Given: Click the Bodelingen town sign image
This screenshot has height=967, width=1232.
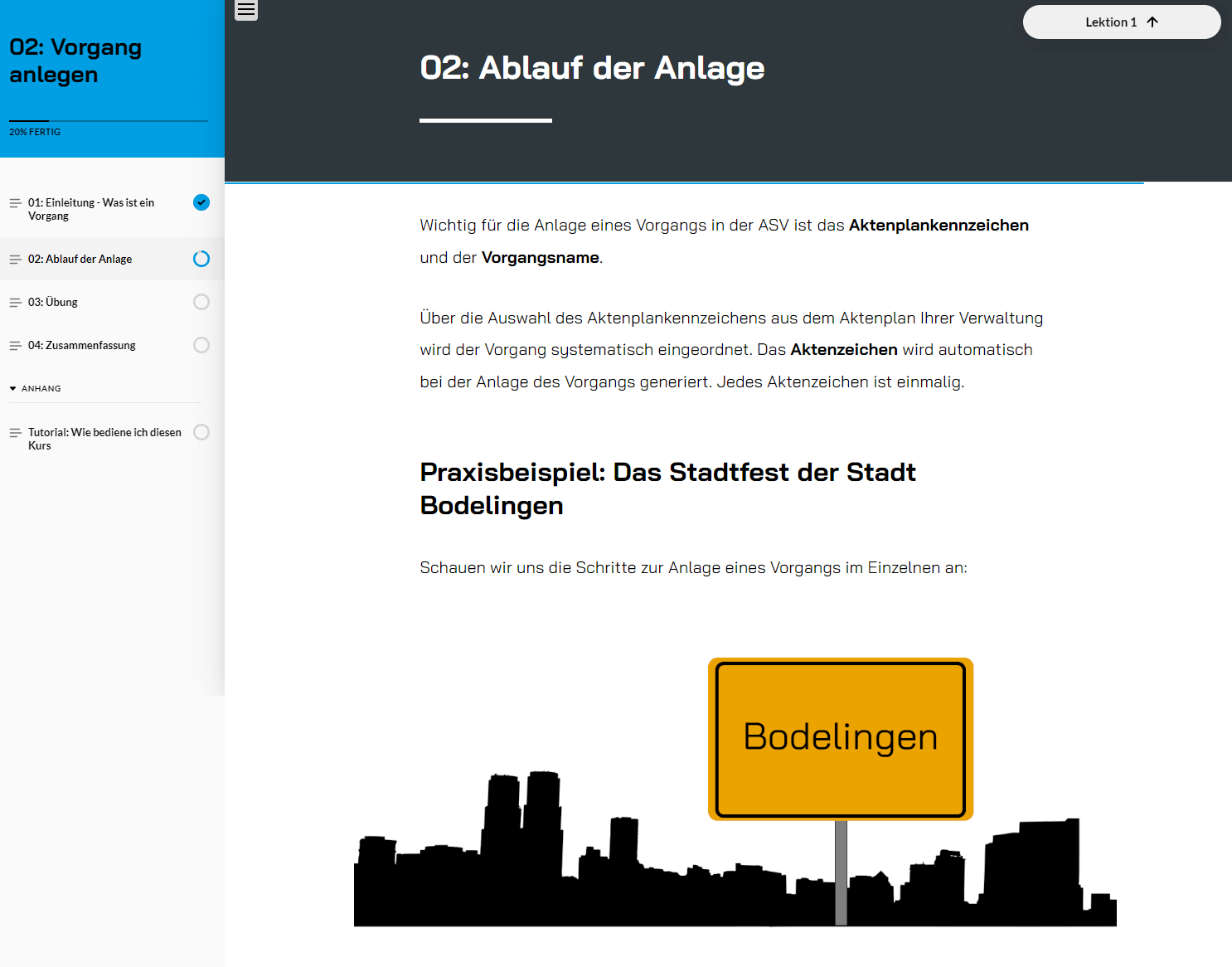Looking at the screenshot, I should coord(840,738).
